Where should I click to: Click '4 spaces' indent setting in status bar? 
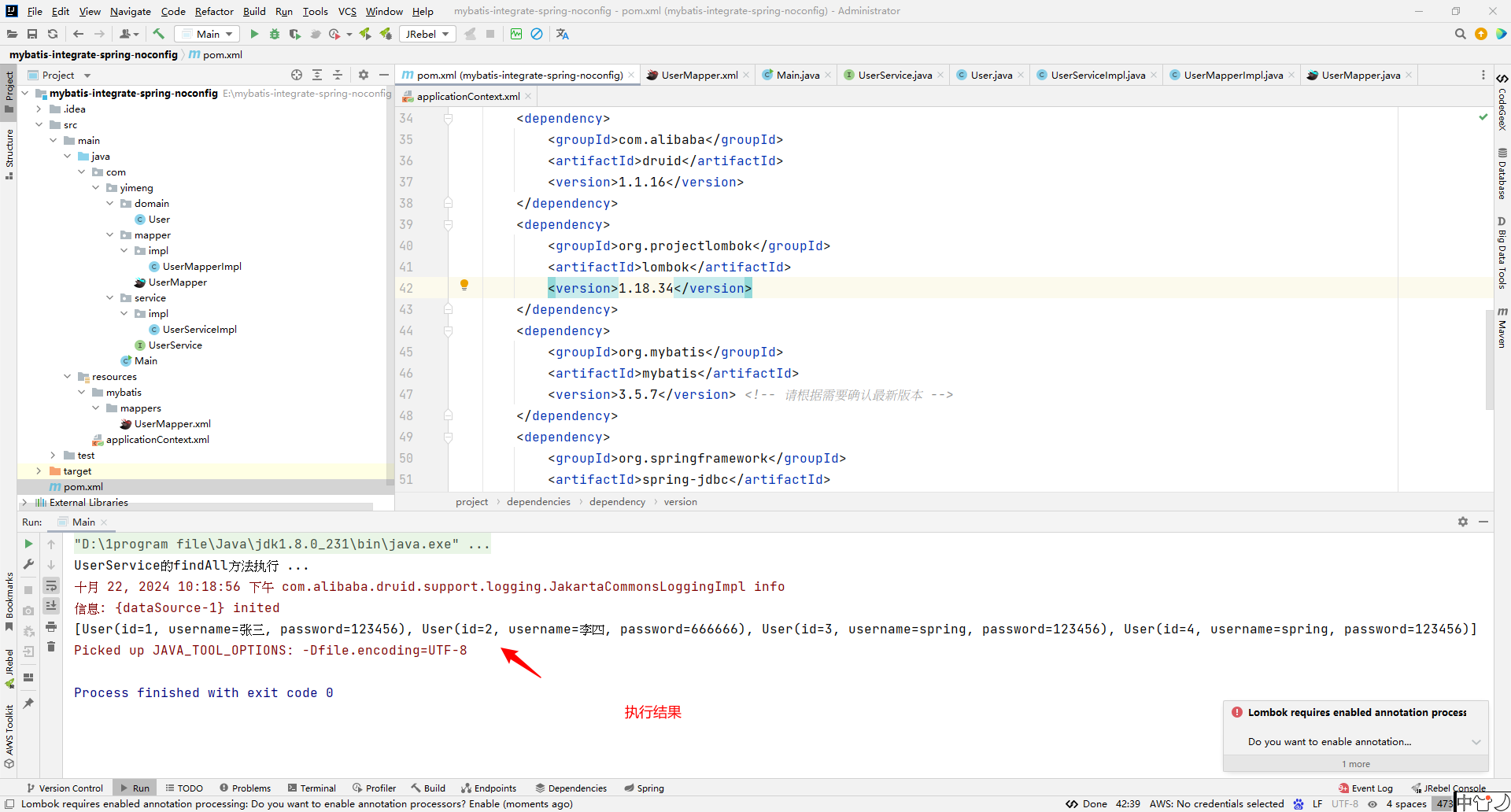1406,803
